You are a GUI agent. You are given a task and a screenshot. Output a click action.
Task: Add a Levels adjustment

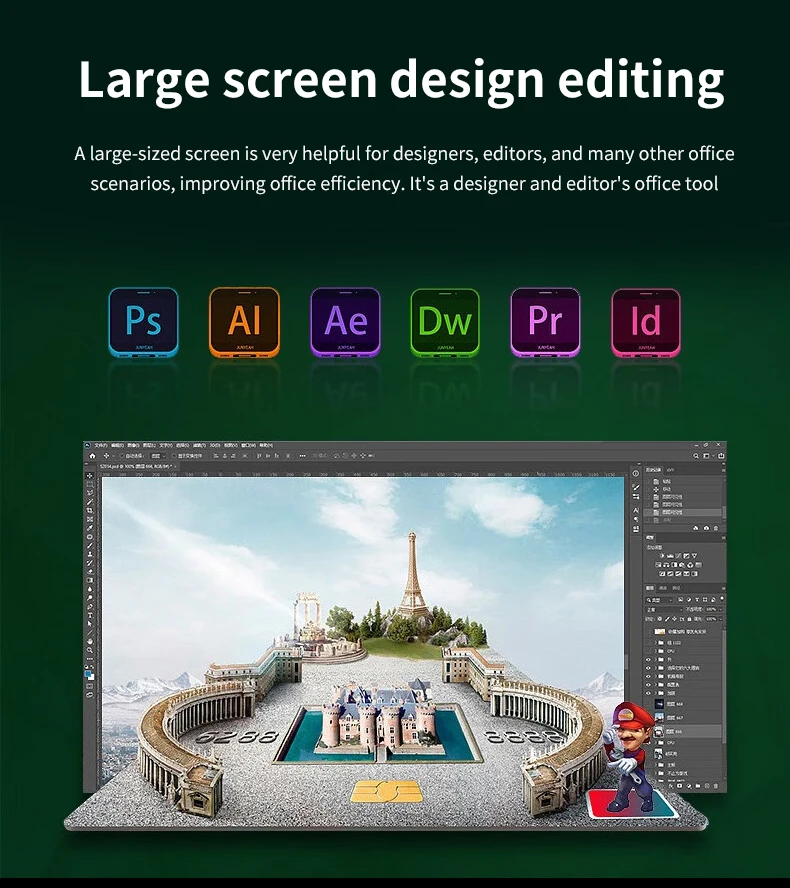670,556
